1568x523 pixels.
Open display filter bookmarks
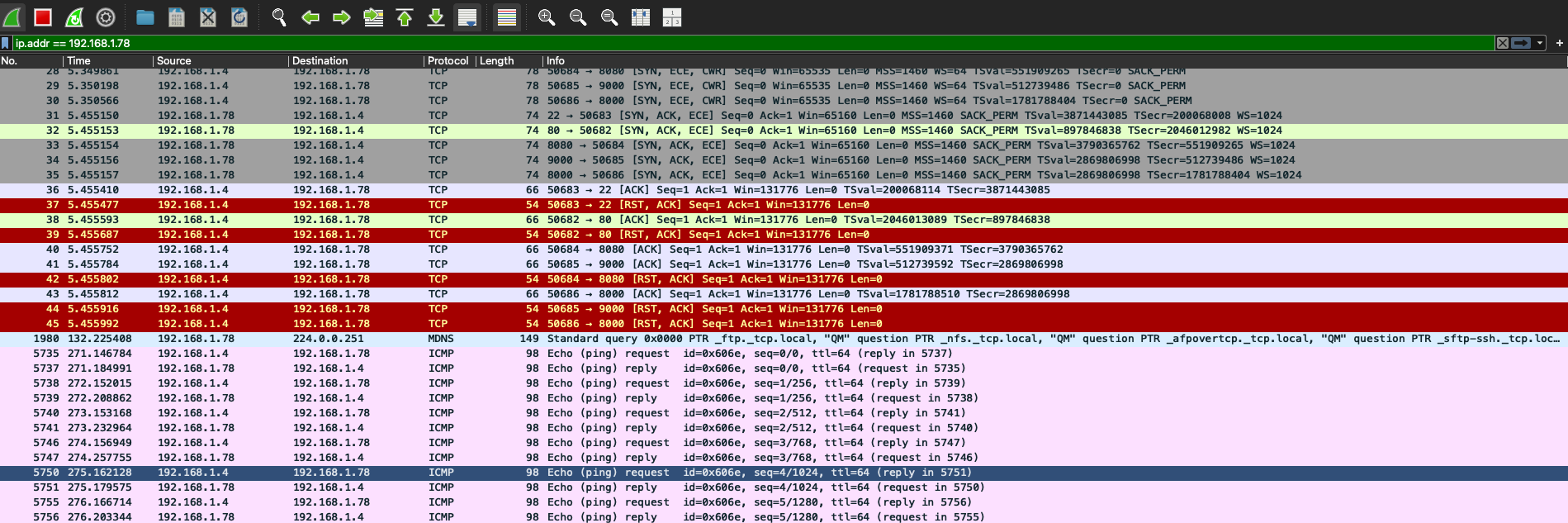(x=6, y=43)
